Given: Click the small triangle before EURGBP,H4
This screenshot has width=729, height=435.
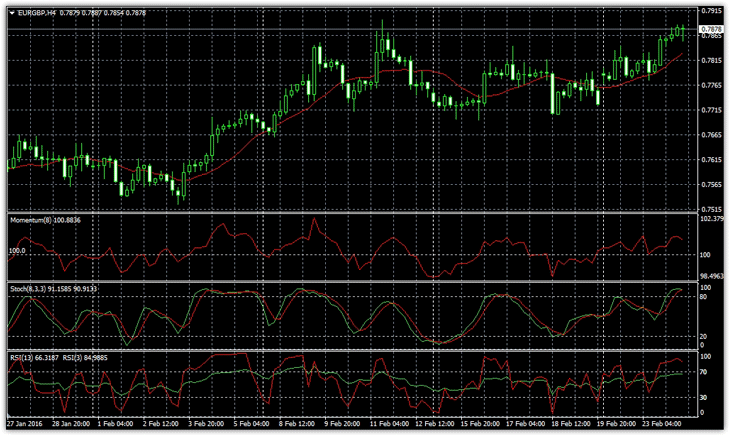Looking at the screenshot, I should click(12, 13).
